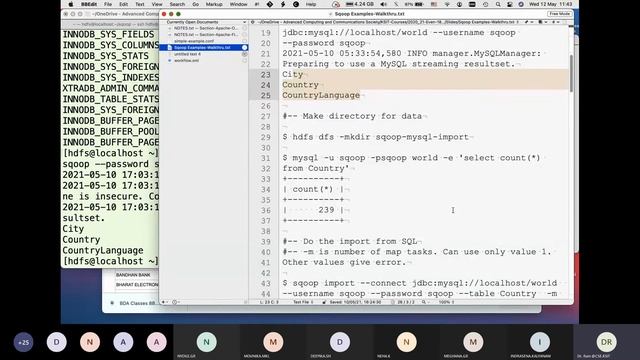Viewport: 640px width, 360px height.
Task: Click the '#-- Make directory for data' comment
Action: (352, 116)
